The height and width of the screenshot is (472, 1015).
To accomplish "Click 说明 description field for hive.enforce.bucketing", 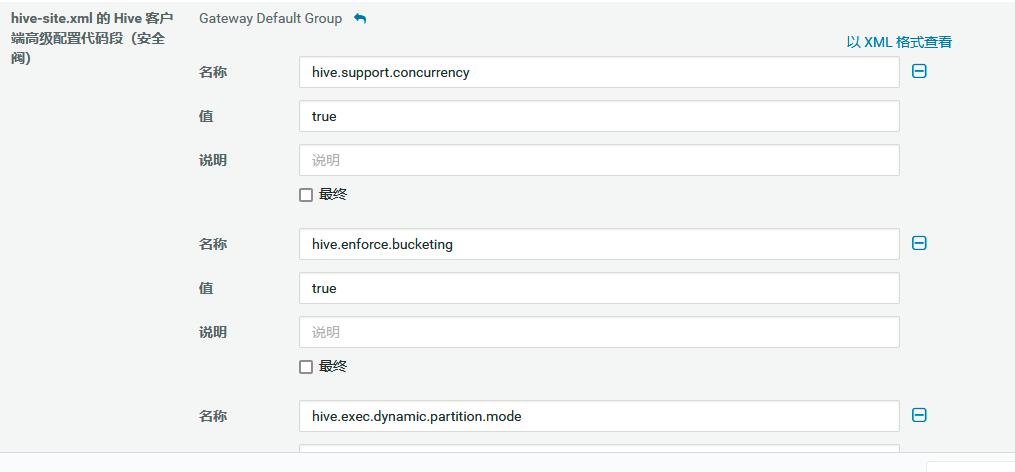I will click(598, 332).
